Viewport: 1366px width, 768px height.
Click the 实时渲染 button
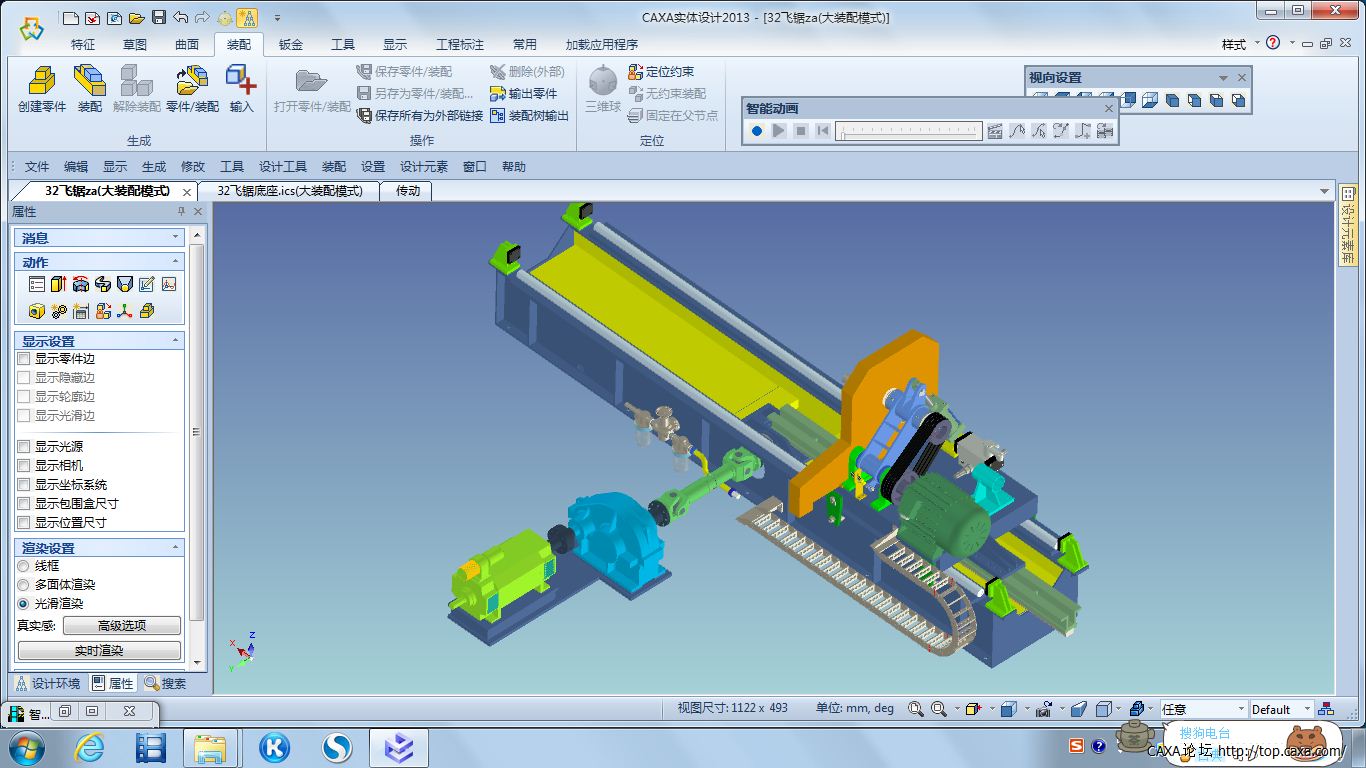click(x=99, y=650)
